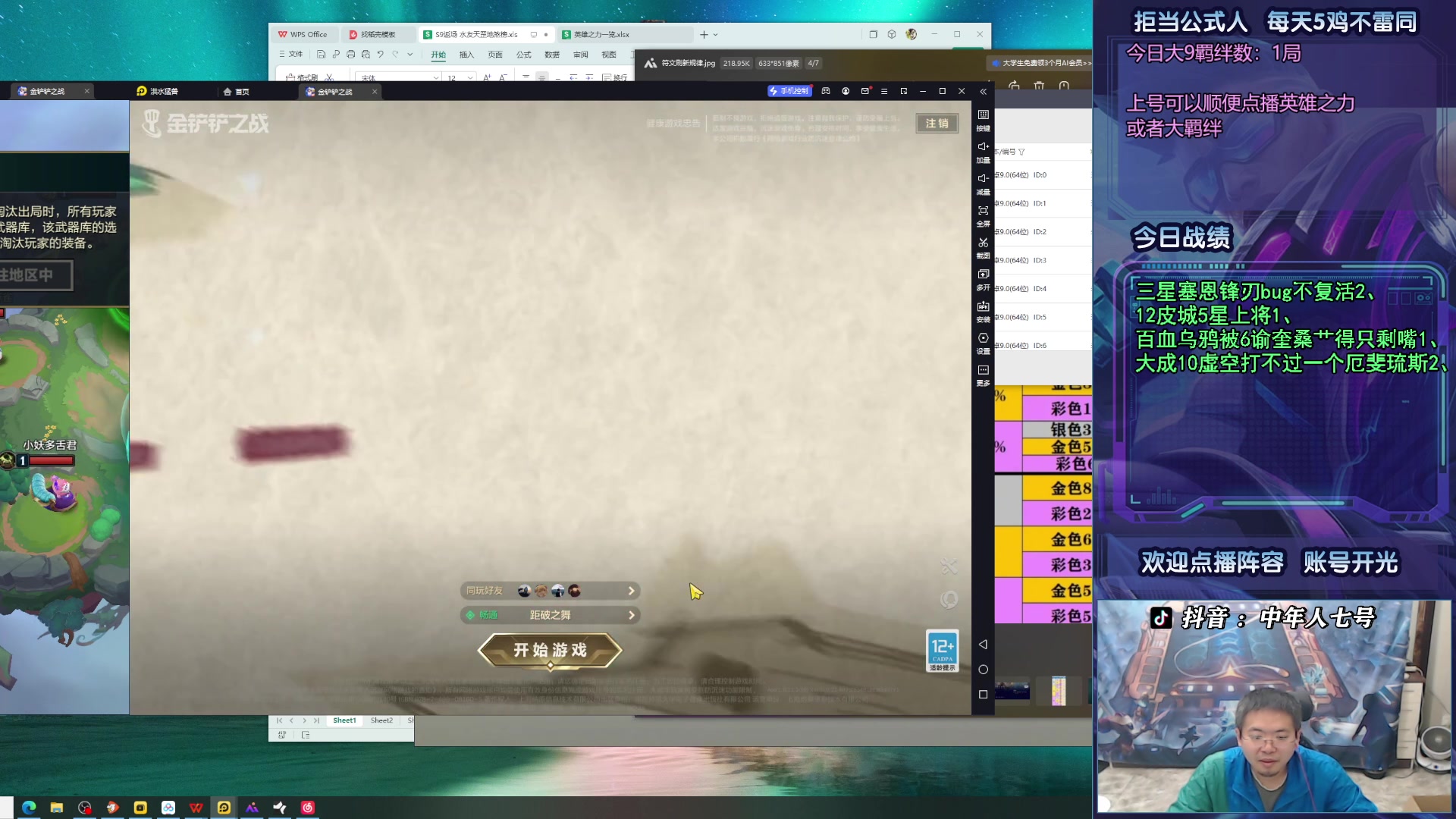The width and height of the screenshot is (1456, 819).
Task: Click the trash delete icon in image viewer
Action: pos(1039,86)
